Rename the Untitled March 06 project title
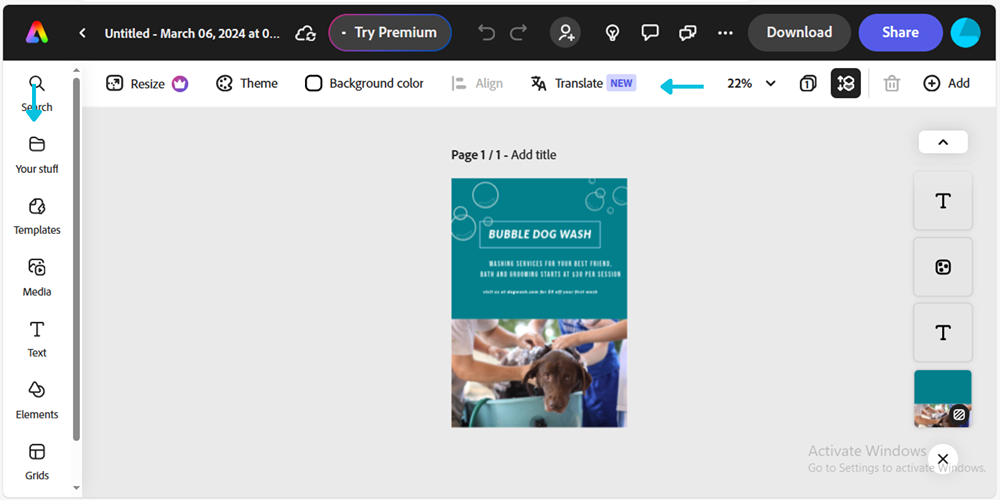 point(192,33)
